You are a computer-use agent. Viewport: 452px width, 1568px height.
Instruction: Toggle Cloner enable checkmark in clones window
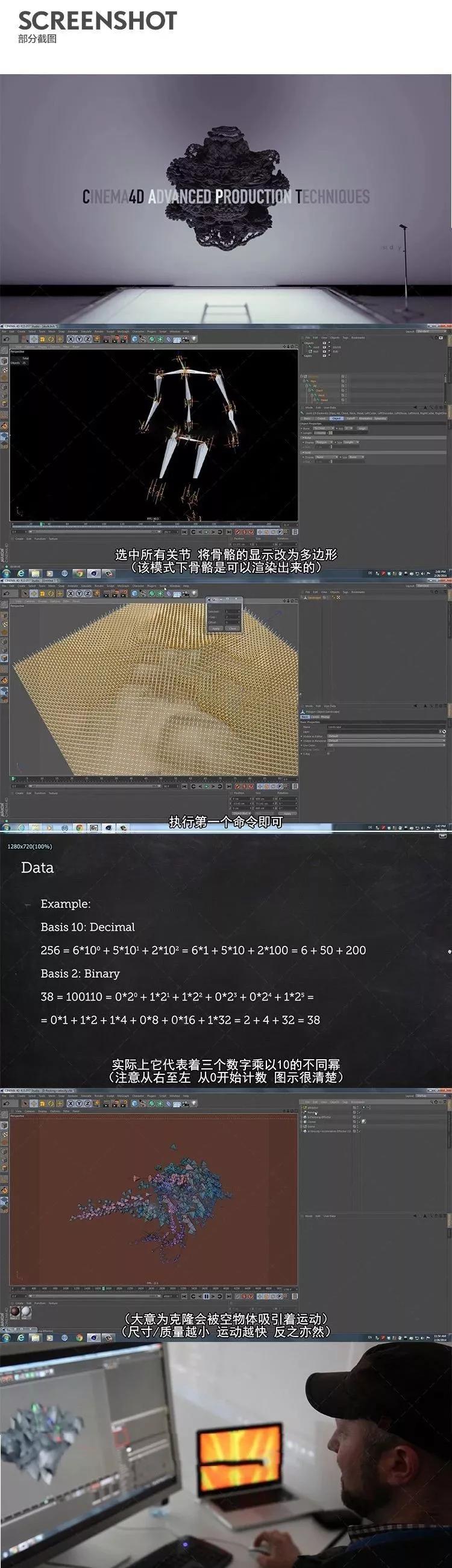click(x=360, y=1122)
